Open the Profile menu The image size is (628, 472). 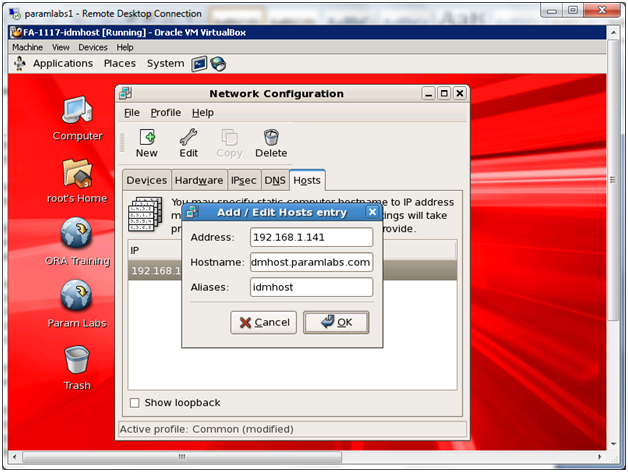click(x=165, y=113)
